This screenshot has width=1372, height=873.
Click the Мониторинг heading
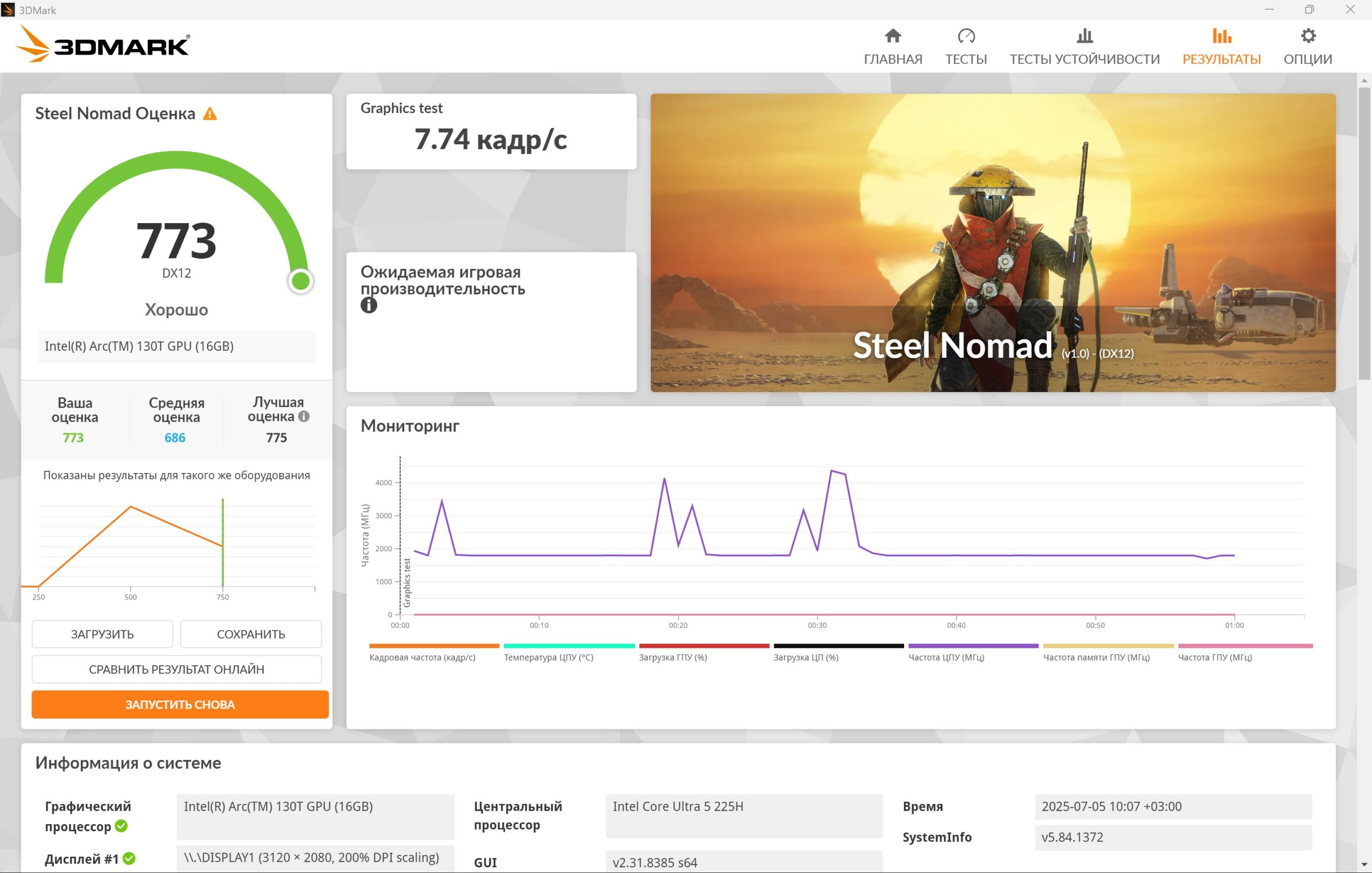410,426
